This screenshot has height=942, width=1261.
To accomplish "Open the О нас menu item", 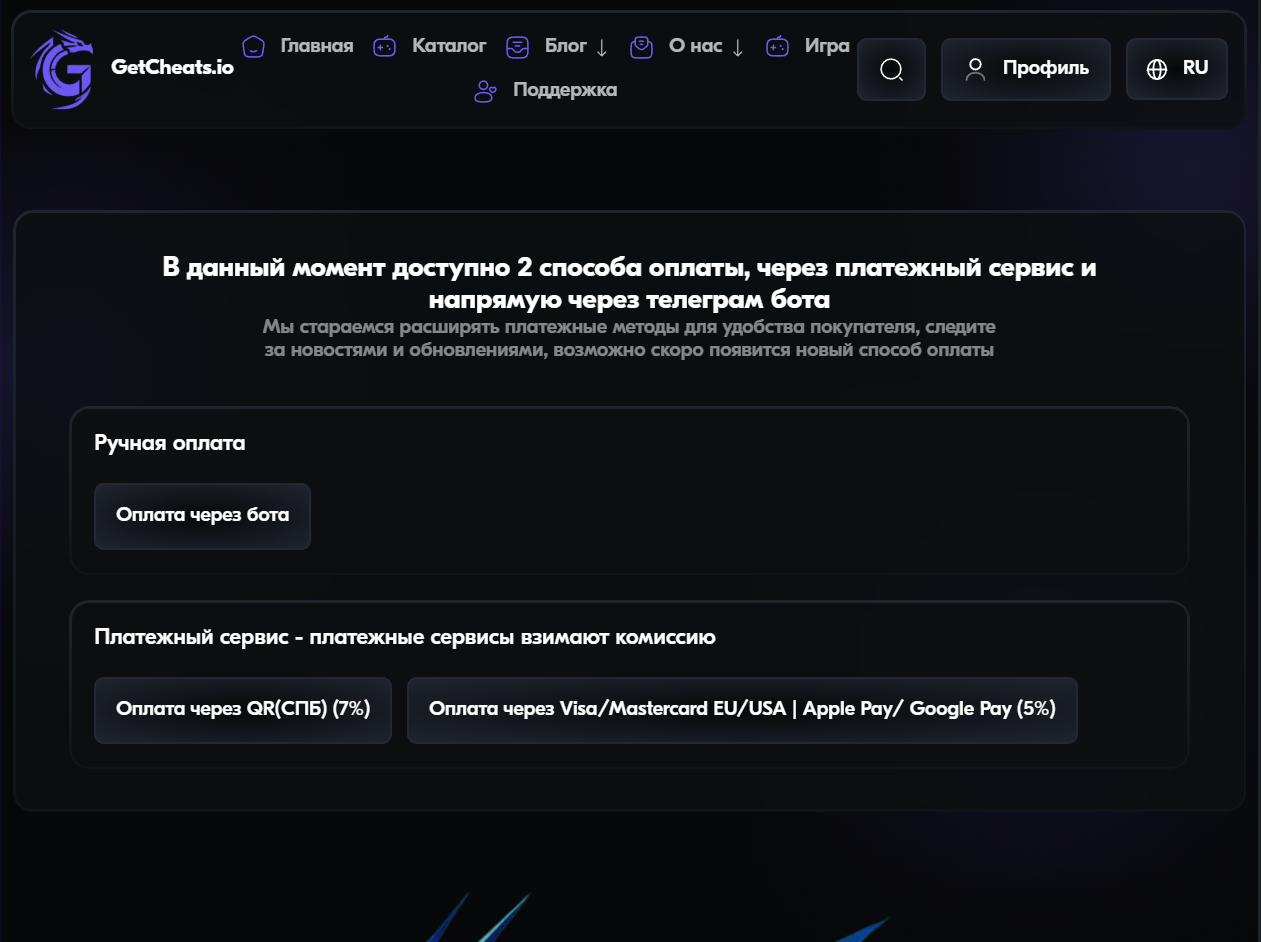I will coord(695,46).
